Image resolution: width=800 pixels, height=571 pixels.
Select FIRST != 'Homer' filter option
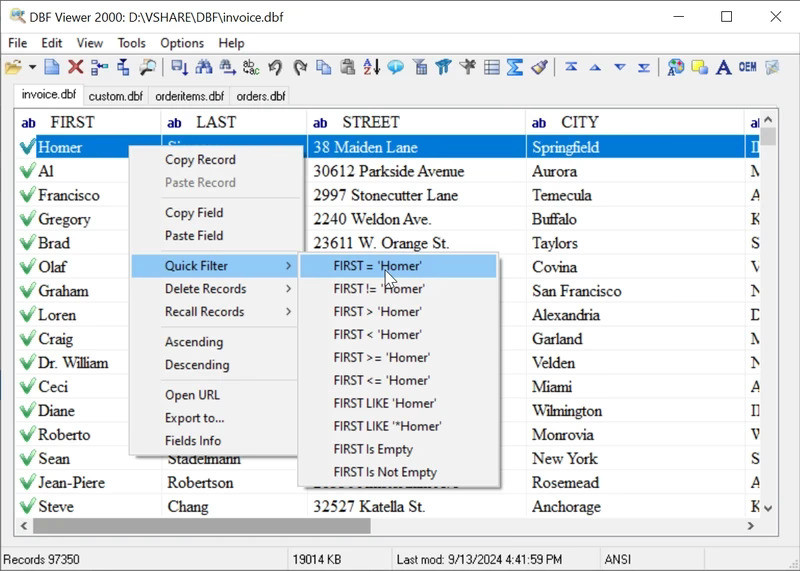(x=398, y=289)
